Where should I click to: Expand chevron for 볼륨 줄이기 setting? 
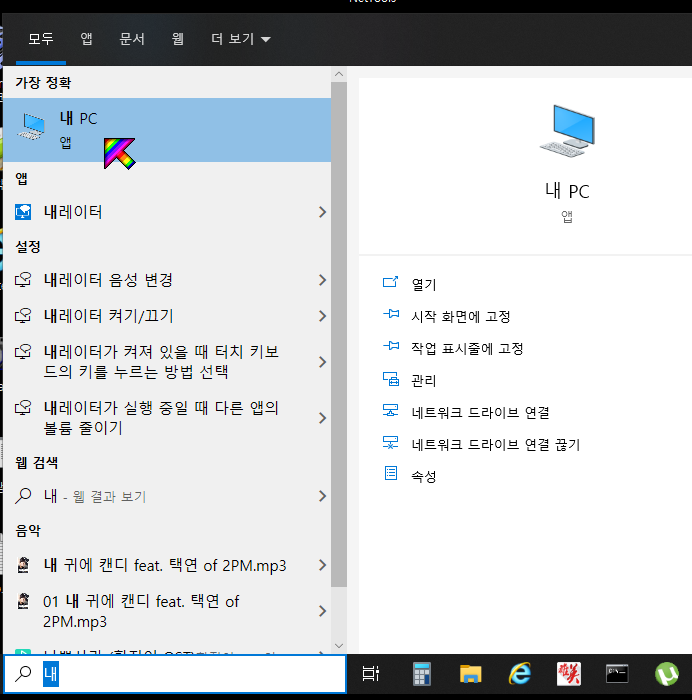tap(322, 418)
